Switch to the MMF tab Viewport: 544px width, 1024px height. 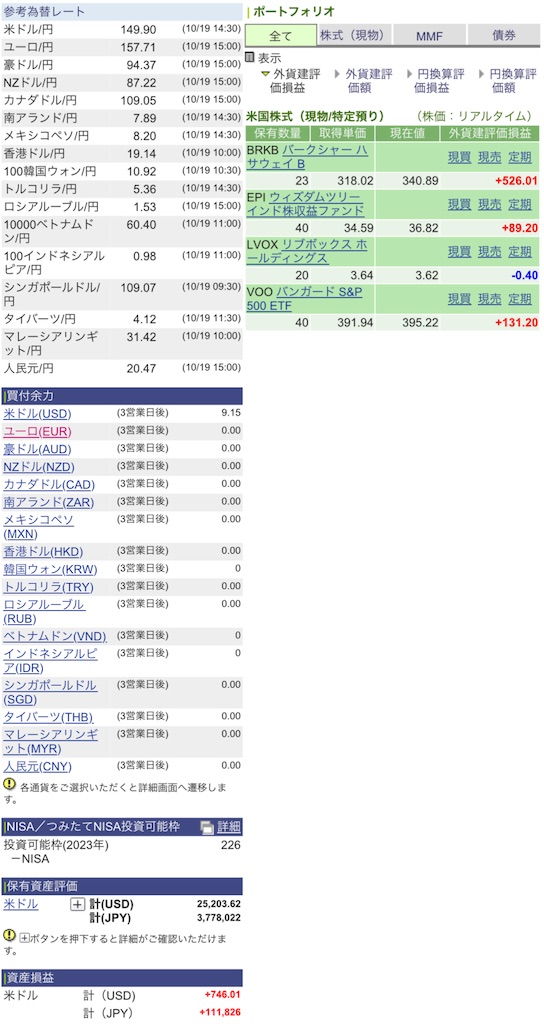(x=429, y=35)
